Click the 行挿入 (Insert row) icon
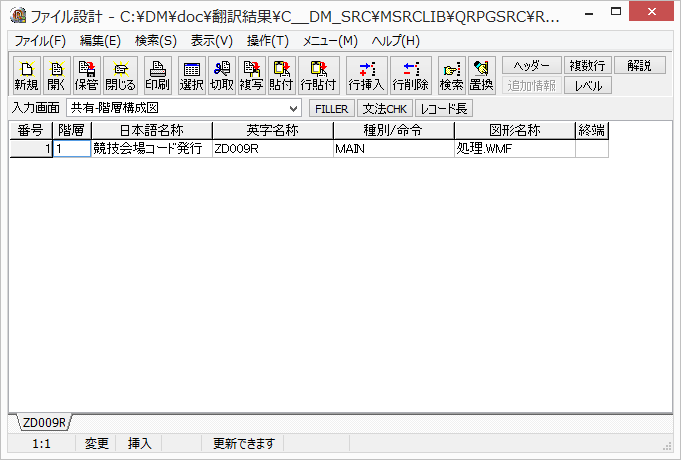 pos(367,75)
